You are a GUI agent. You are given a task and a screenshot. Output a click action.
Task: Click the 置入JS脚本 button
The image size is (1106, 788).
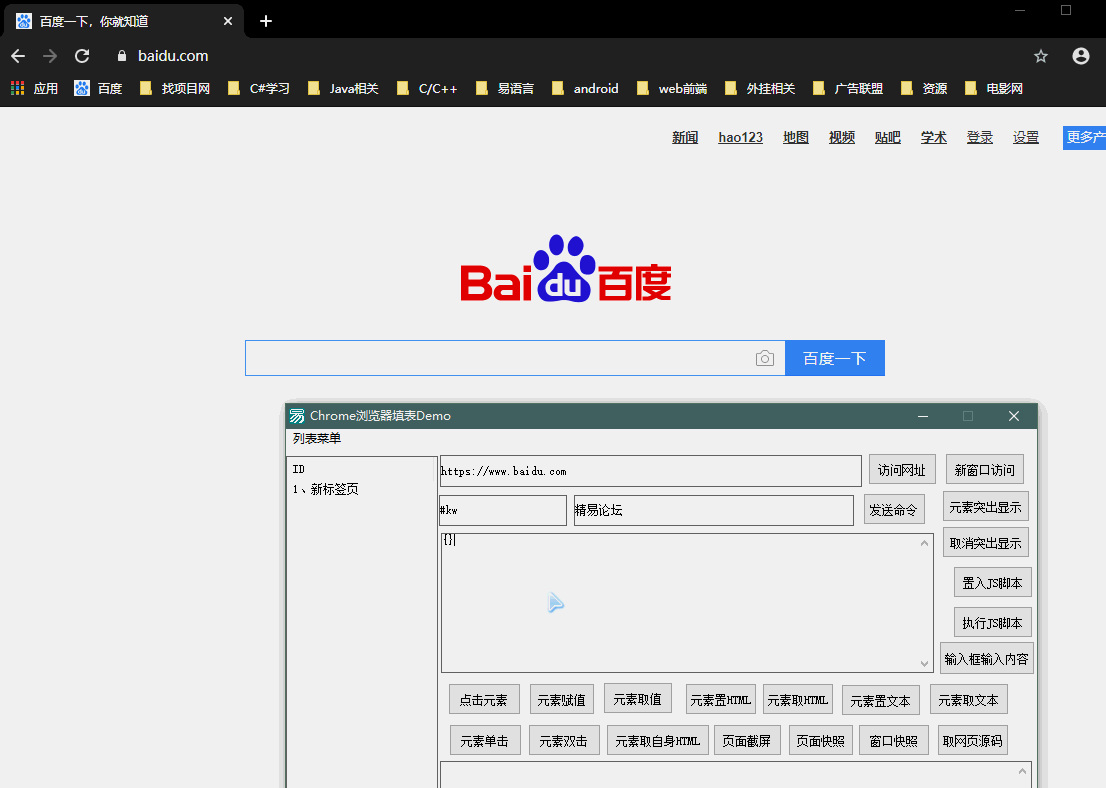point(992,583)
